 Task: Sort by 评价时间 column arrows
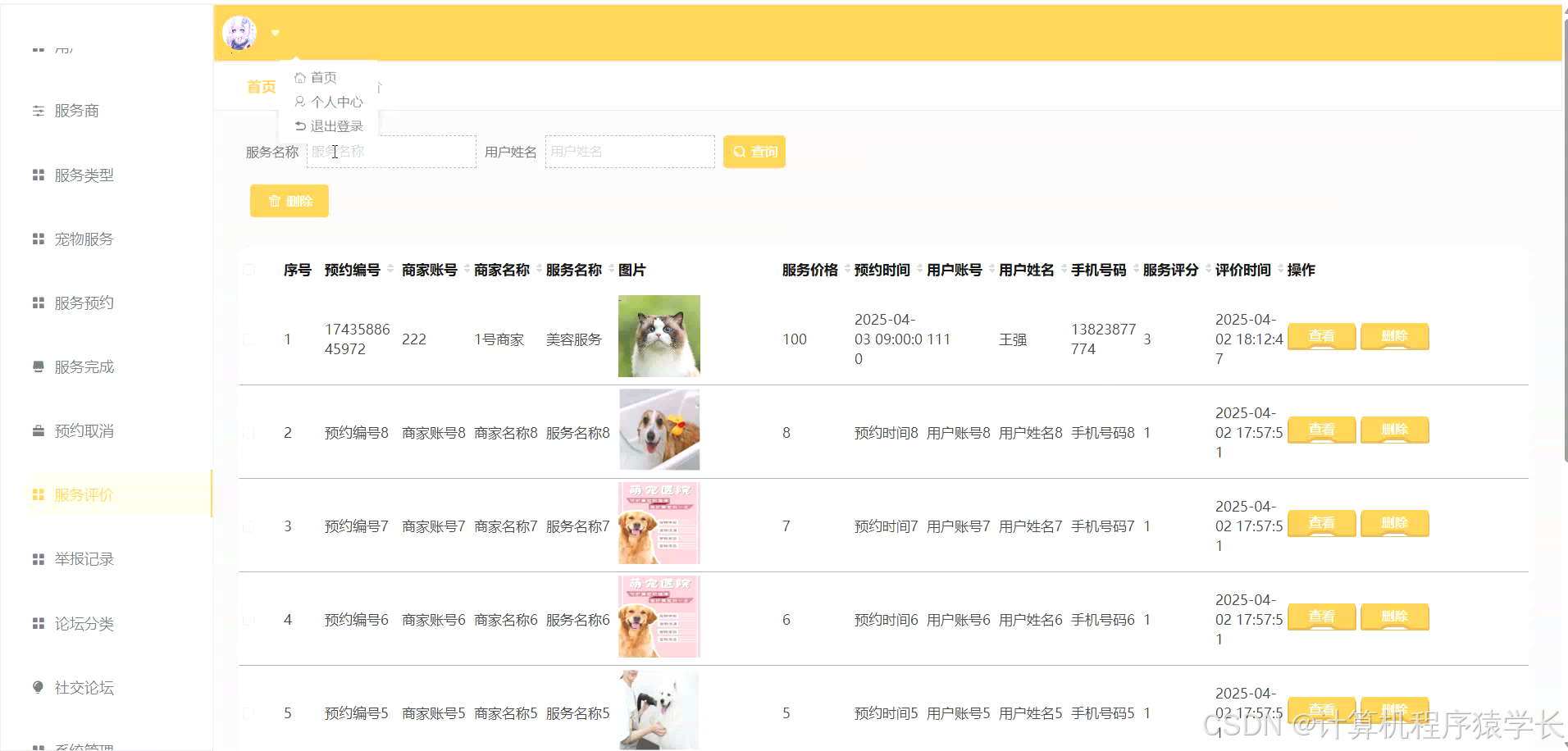tap(1280, 269)
